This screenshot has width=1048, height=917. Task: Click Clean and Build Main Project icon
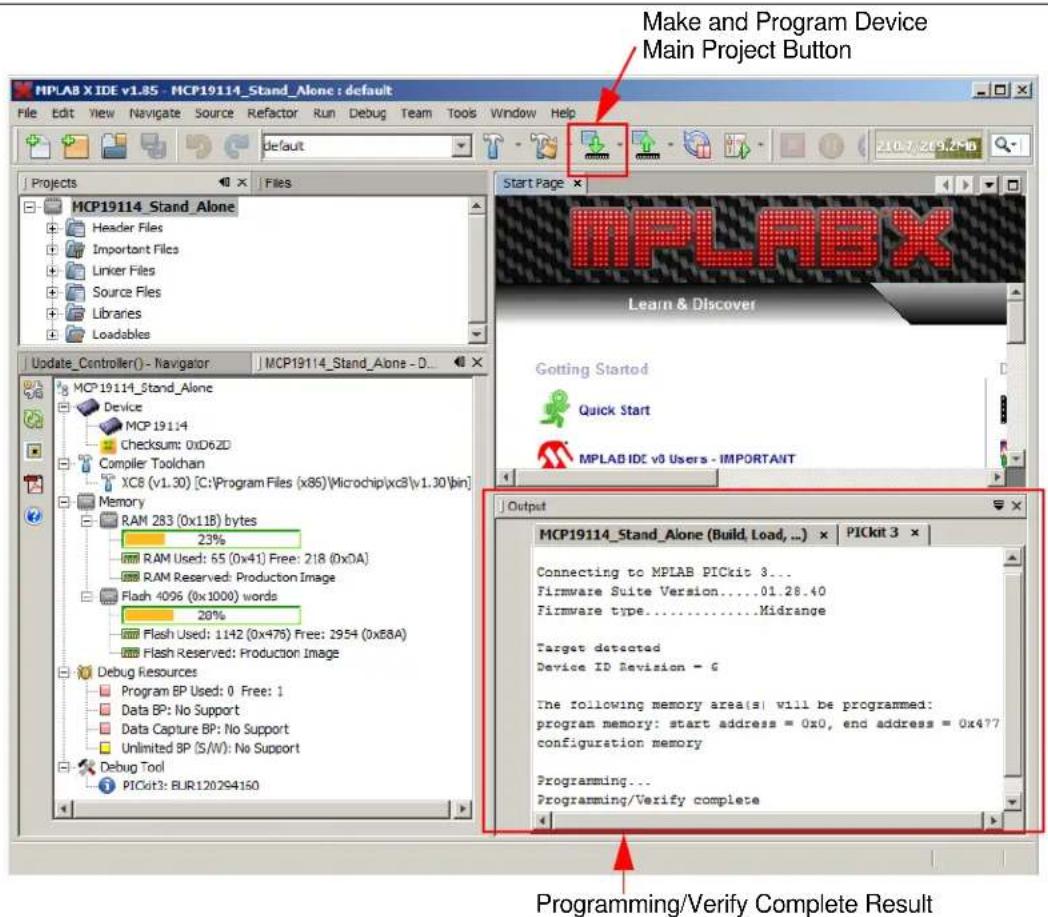(544, 146)
